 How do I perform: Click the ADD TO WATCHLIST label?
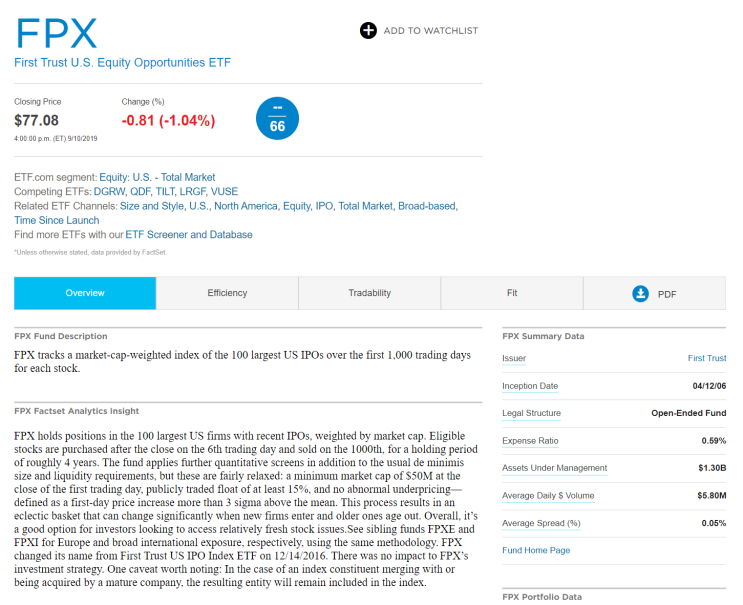tap(431, 31)
